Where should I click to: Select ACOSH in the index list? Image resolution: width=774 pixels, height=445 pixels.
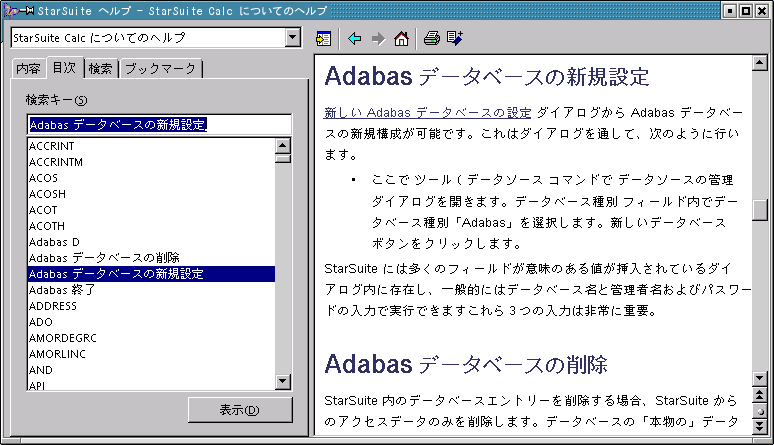[151, 194]
